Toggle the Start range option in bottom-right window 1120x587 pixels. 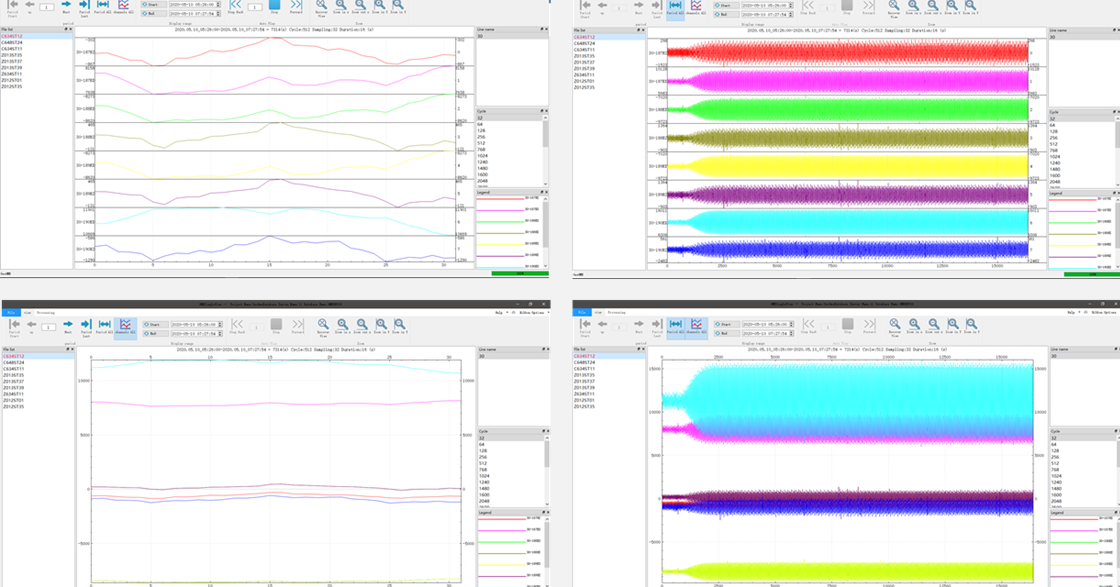click(725, 325)
